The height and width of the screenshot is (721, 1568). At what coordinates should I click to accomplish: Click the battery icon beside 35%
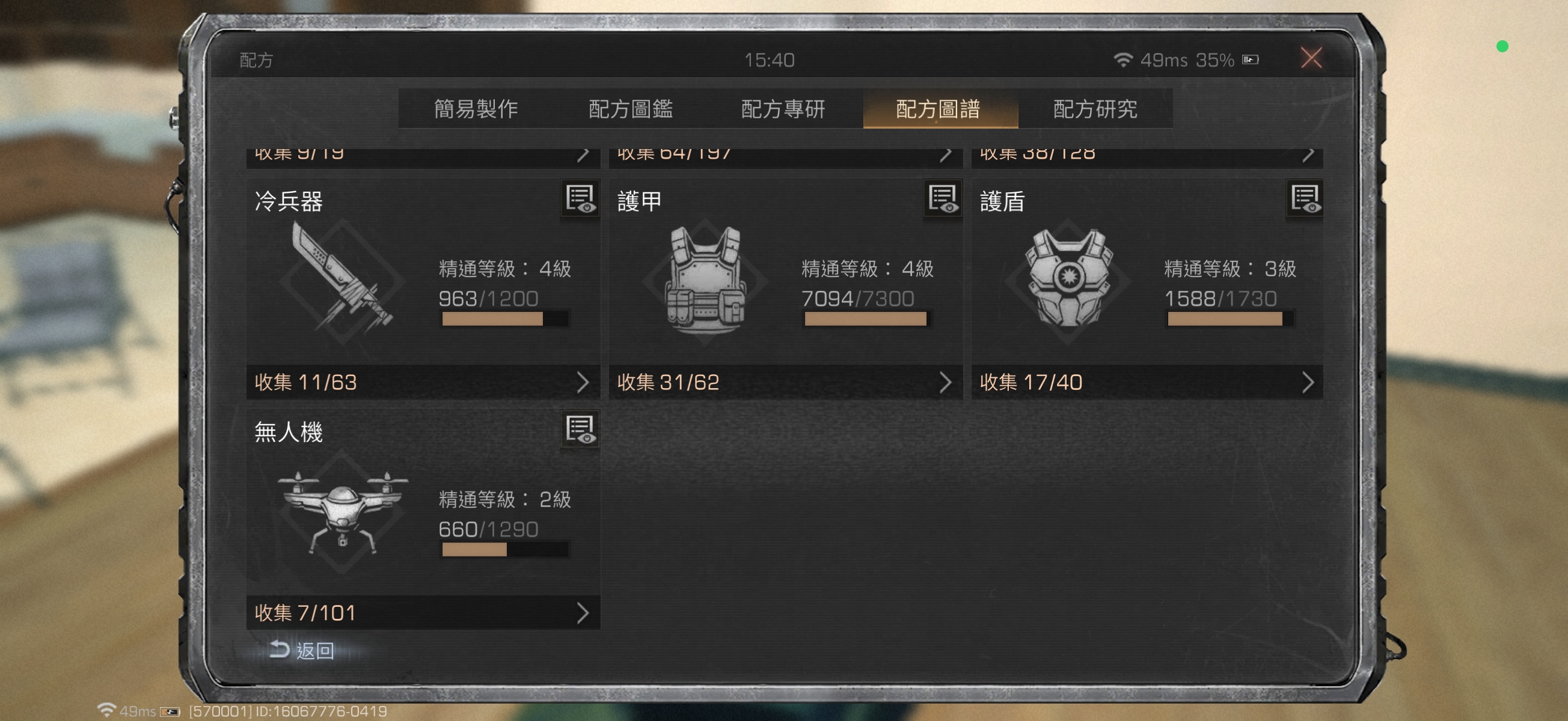(1251, 59)
